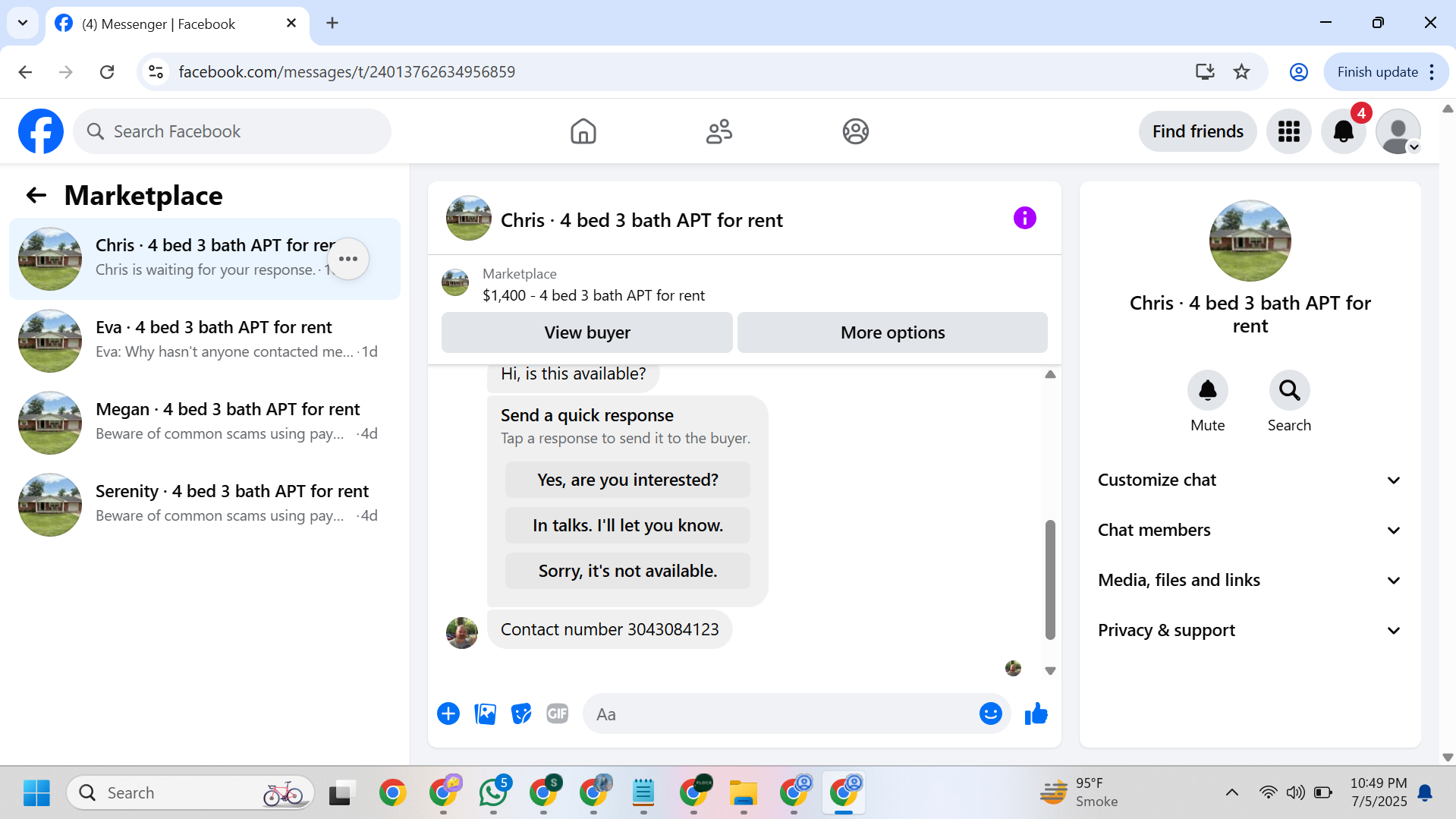1456x819 pixels.
Task: Send a thumbs-up like
Action: click(1036, 713)
